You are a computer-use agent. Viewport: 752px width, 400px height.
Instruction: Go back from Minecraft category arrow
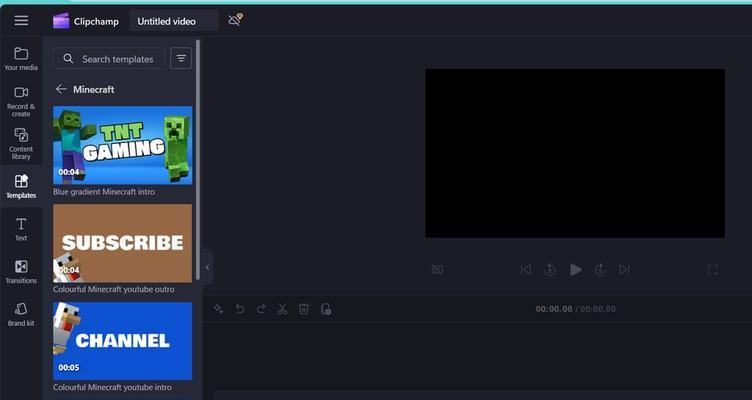pyautogui.click(x=61, y=89)
